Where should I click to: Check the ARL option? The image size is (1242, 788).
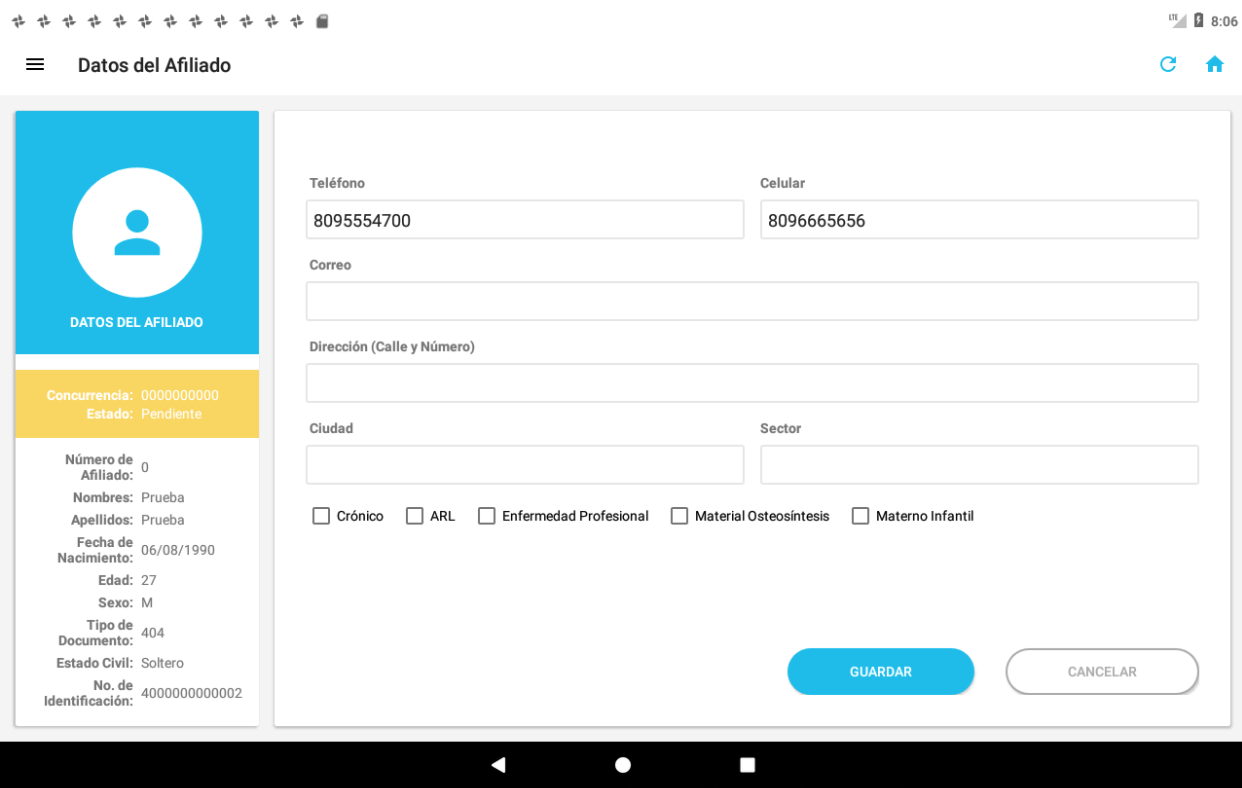(415, 516)
